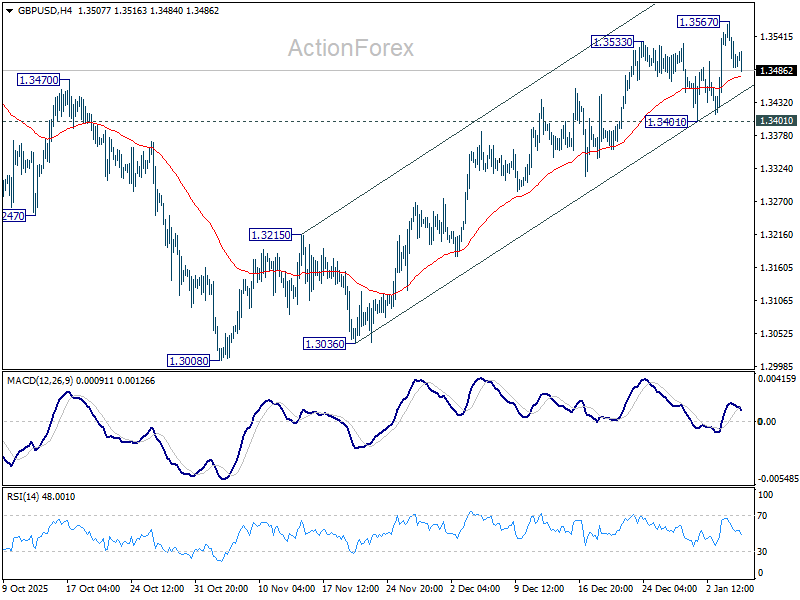The height and width of the screenshot is (600, 800).
Task: Click the RSI(14) 48.0010 indicator label
Action: [x=41, y=496]
